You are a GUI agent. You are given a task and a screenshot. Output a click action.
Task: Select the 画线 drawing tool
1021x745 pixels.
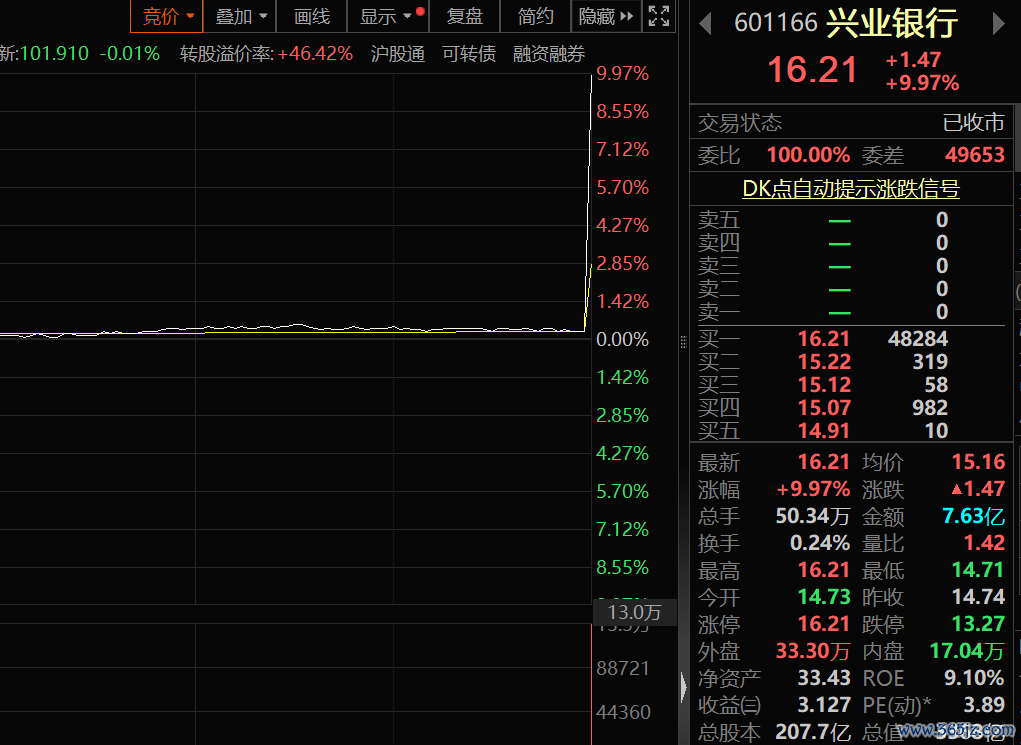[x=312, y=16]
